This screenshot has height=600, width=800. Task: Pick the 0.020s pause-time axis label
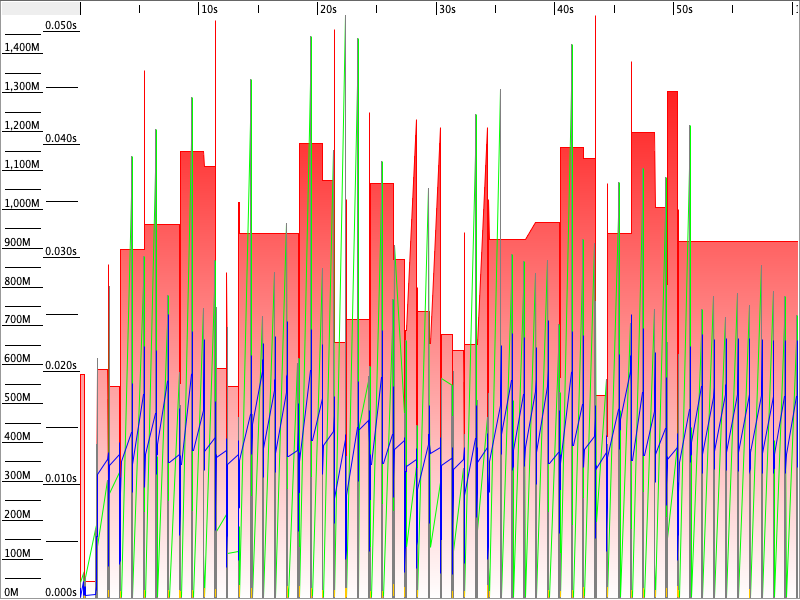tap(61, 365)
